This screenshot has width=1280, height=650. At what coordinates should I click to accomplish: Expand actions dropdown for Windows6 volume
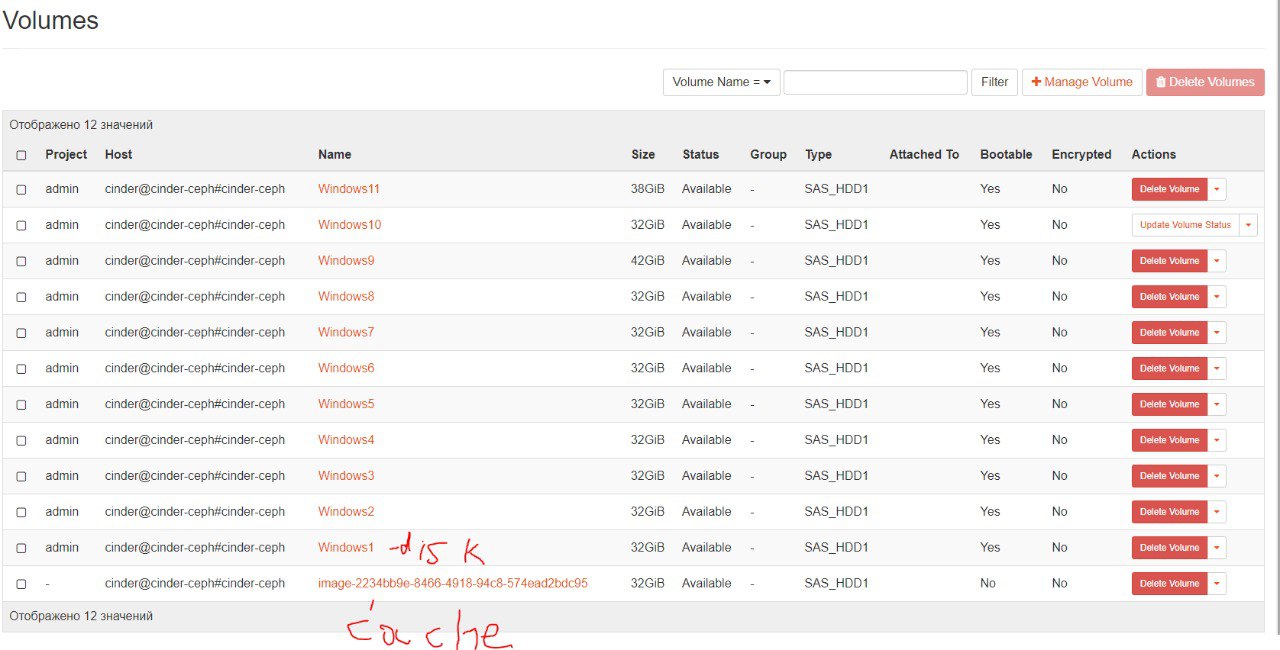1217,369
